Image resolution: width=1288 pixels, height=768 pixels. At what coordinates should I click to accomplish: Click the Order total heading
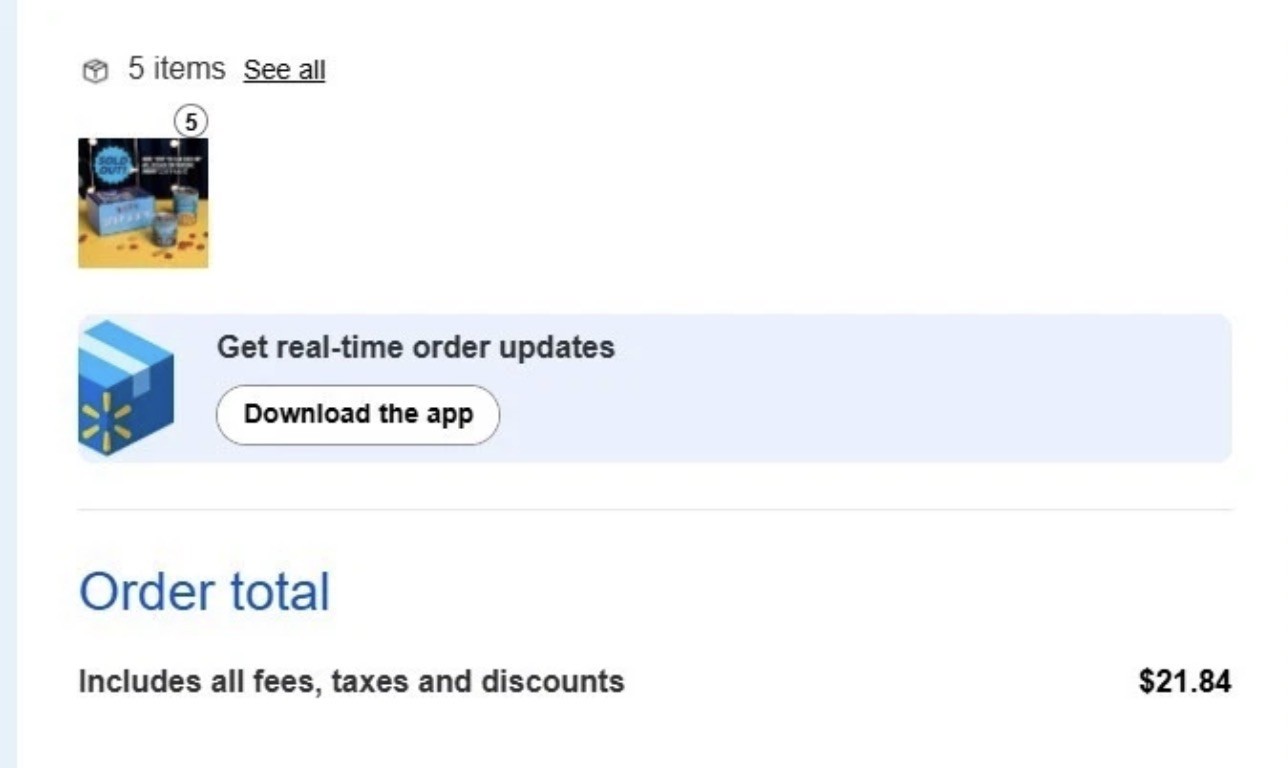coord(204,591)
